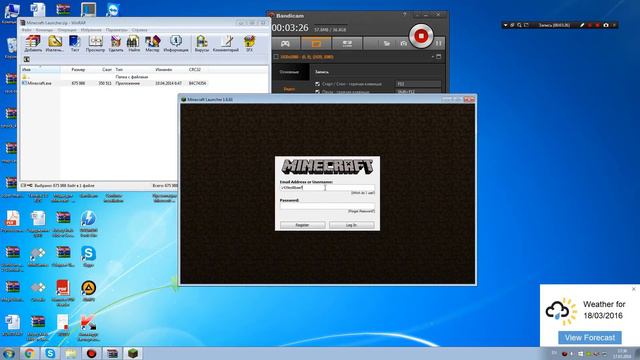This screenshot has height=360, width=640.
Task: Open the Операции menu in WinRAR
Action: 67,30
